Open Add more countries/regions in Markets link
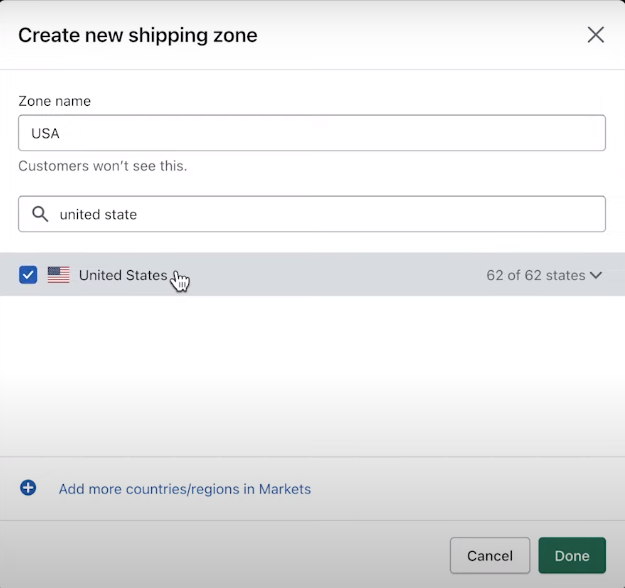Screen dimensions: 625x588 pos(185,489)
